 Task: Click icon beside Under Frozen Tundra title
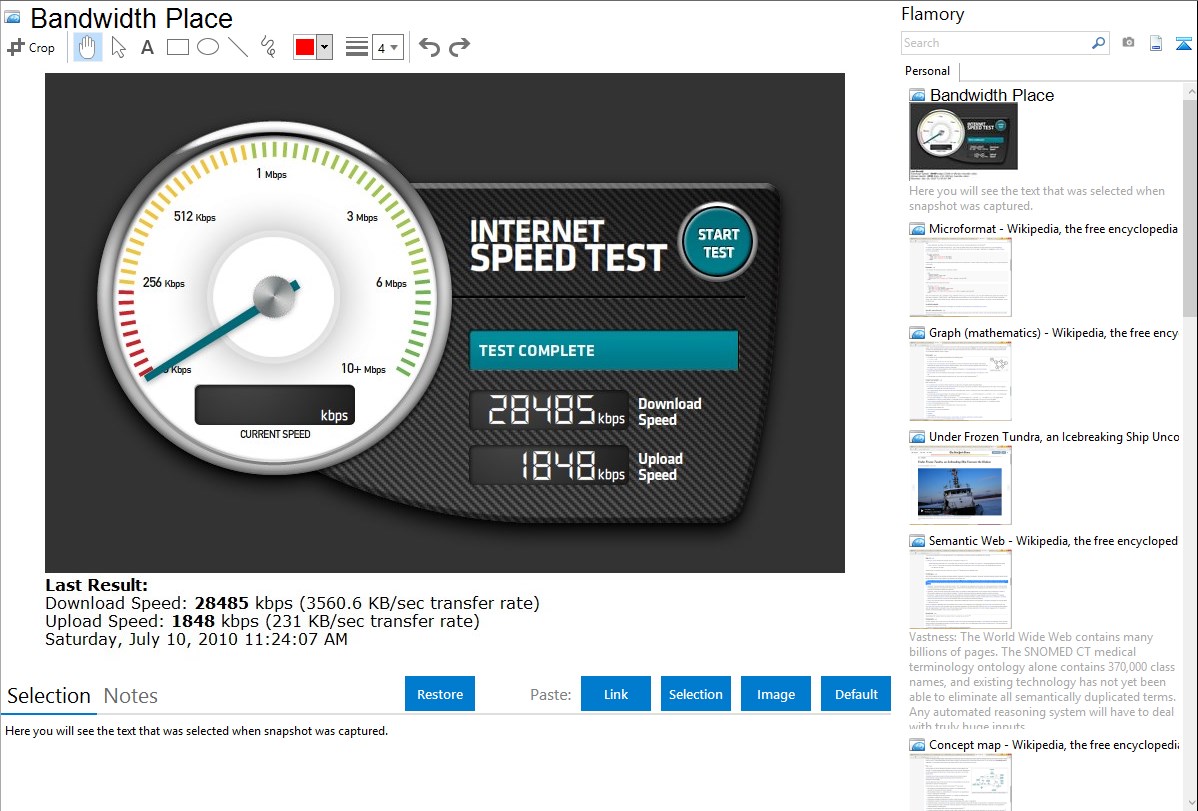point(917,437)
